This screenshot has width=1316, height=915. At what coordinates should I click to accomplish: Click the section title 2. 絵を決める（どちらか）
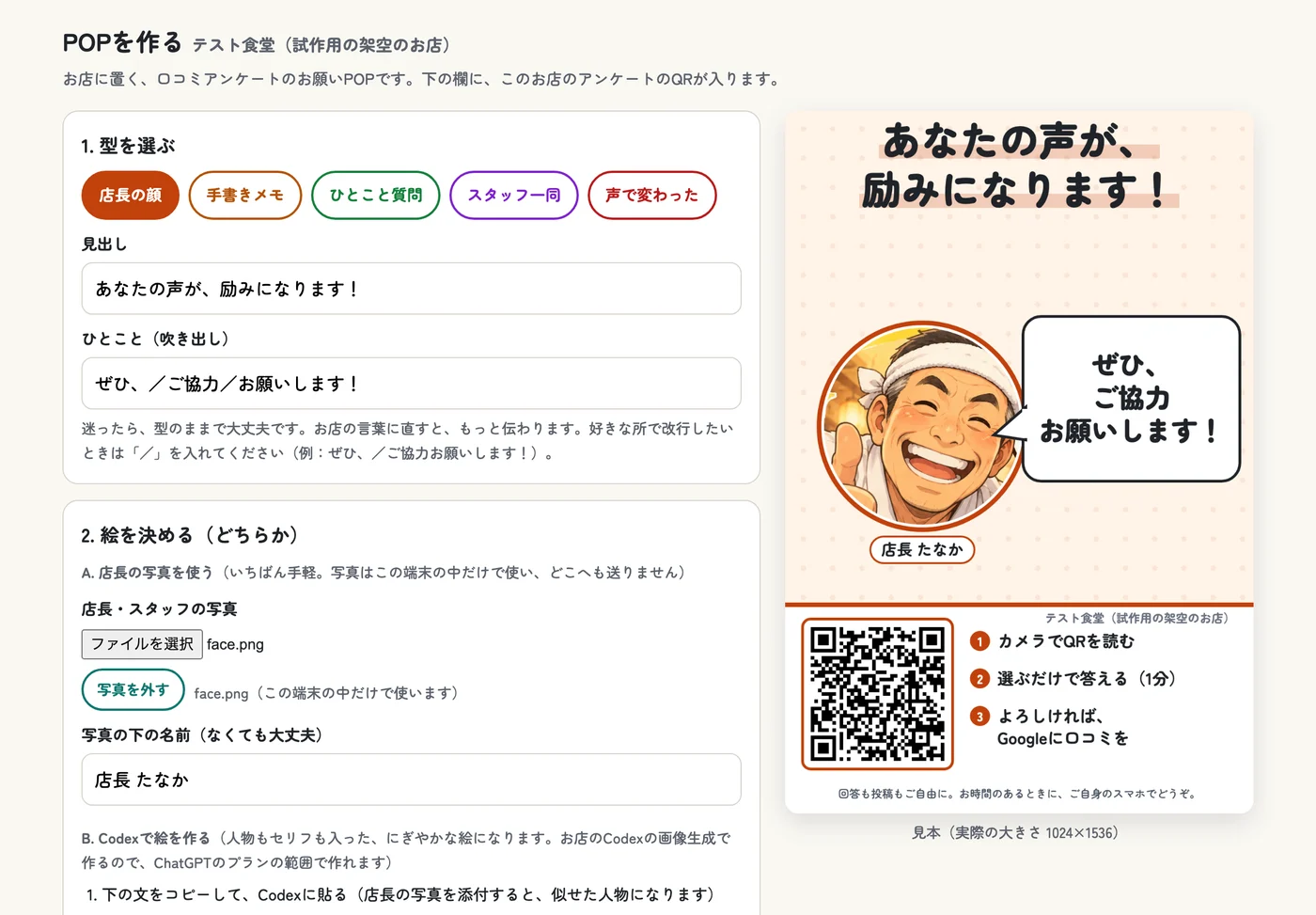tap(190, 535)
